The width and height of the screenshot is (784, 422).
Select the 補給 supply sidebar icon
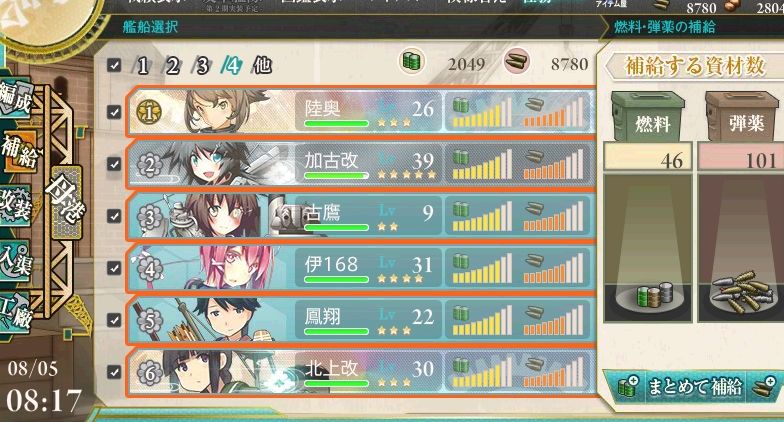(x=19, y=151)
